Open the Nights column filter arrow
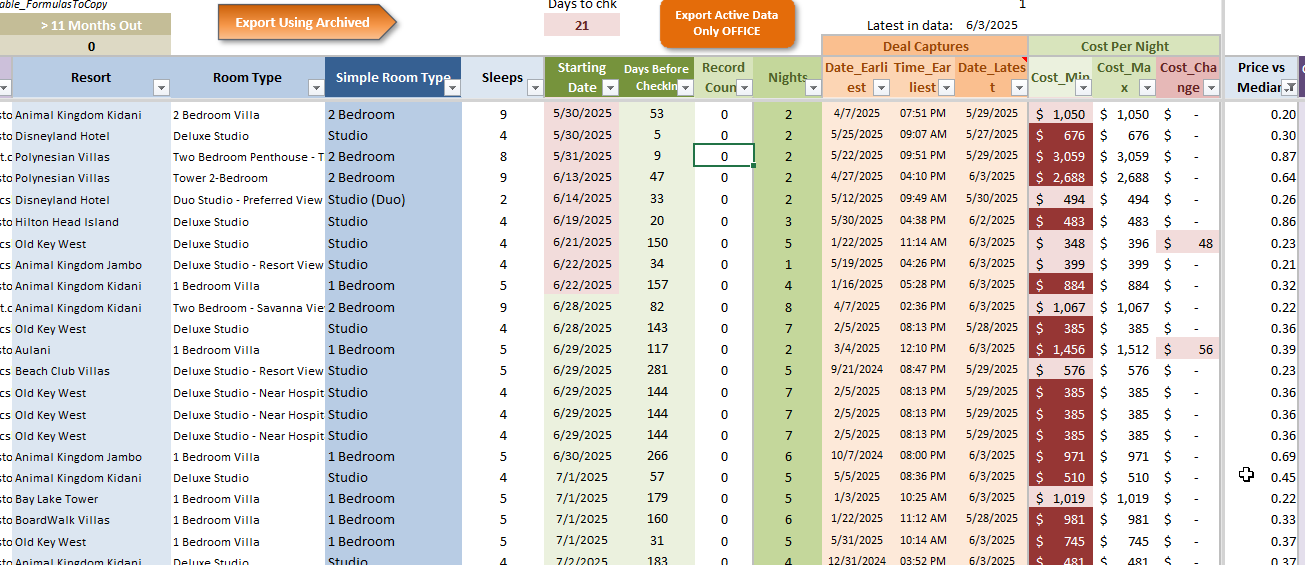This screenshot has width=1305, height=565. click(813, 88)
